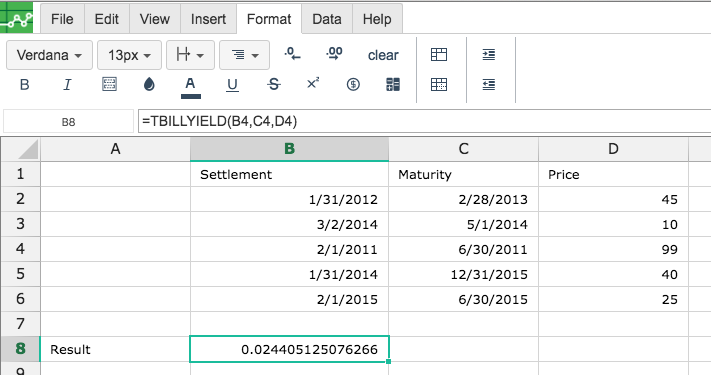The image size is (711, 375).
Task: Open the Insert menu tab
Action: 208,19
